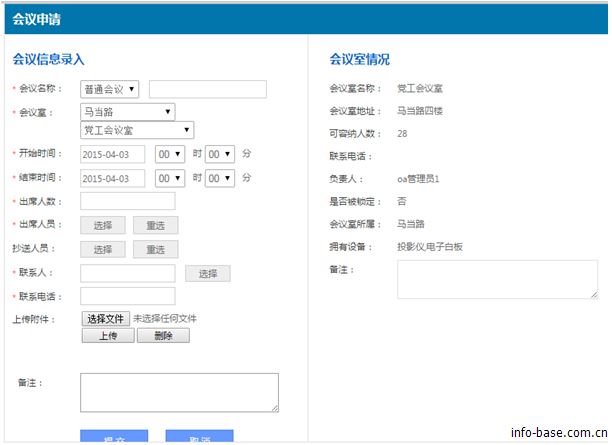Click the 备注 textarea in meeting form
612x445 pixels.
pyautogui.click(x=179, y=393)
